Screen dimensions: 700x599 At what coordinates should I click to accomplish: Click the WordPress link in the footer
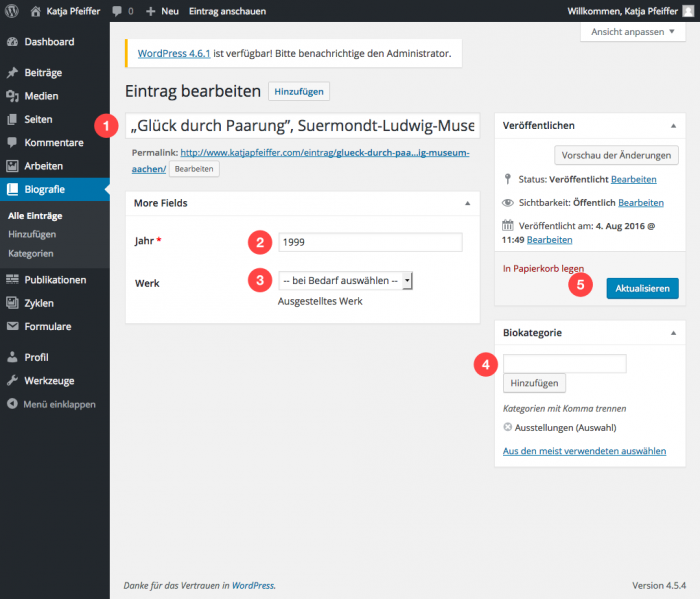tap(253, 586)
